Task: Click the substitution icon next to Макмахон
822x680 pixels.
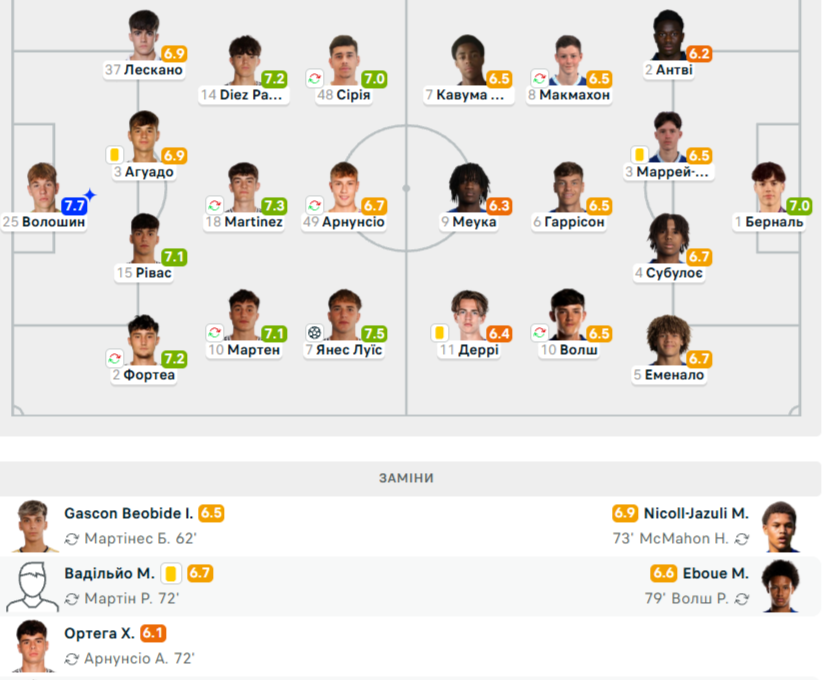Action: click(539, 78)
